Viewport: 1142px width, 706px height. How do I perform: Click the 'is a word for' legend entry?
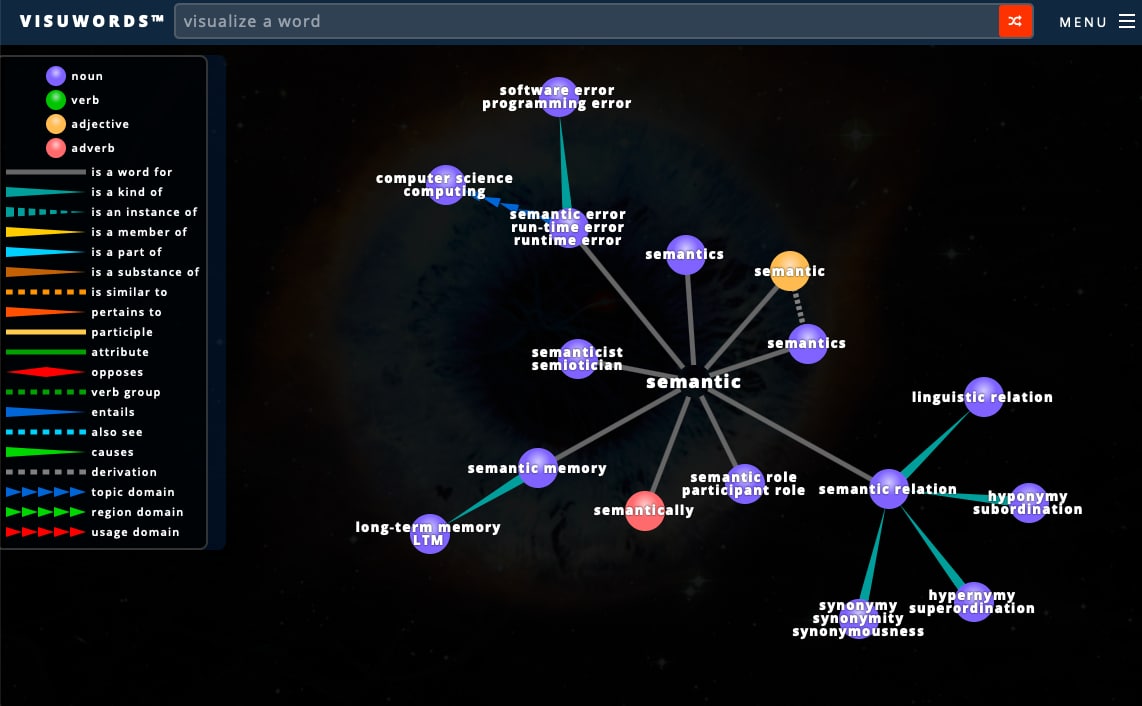[x=89, y=172]
